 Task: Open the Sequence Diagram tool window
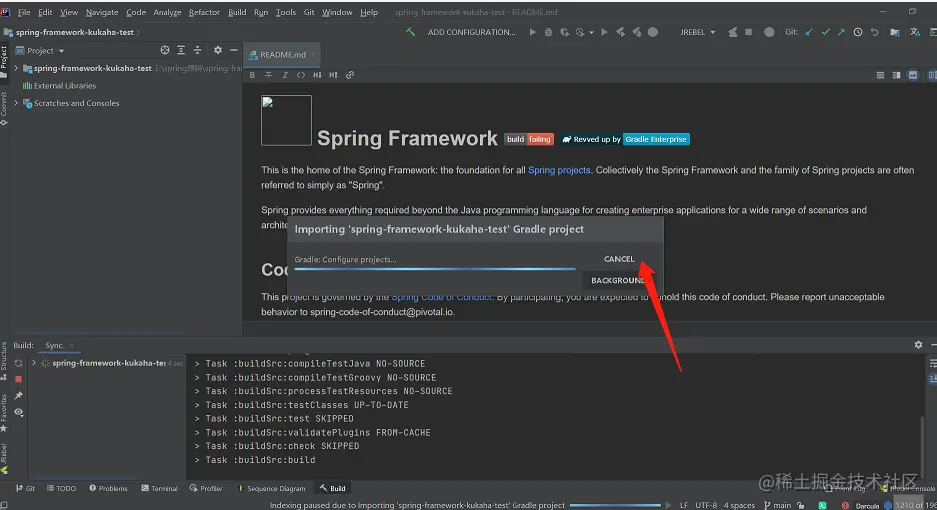coord(272,488)
